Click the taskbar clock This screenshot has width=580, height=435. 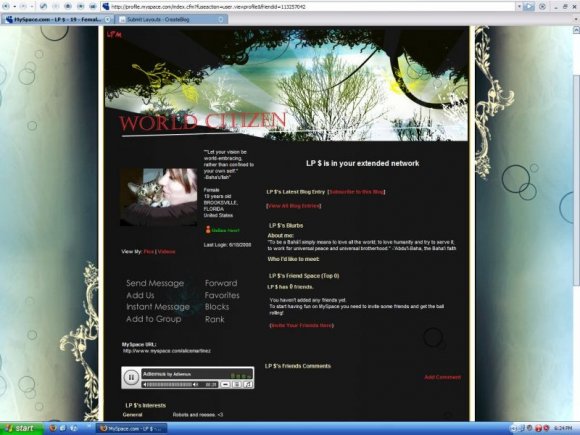click(563, 428)
